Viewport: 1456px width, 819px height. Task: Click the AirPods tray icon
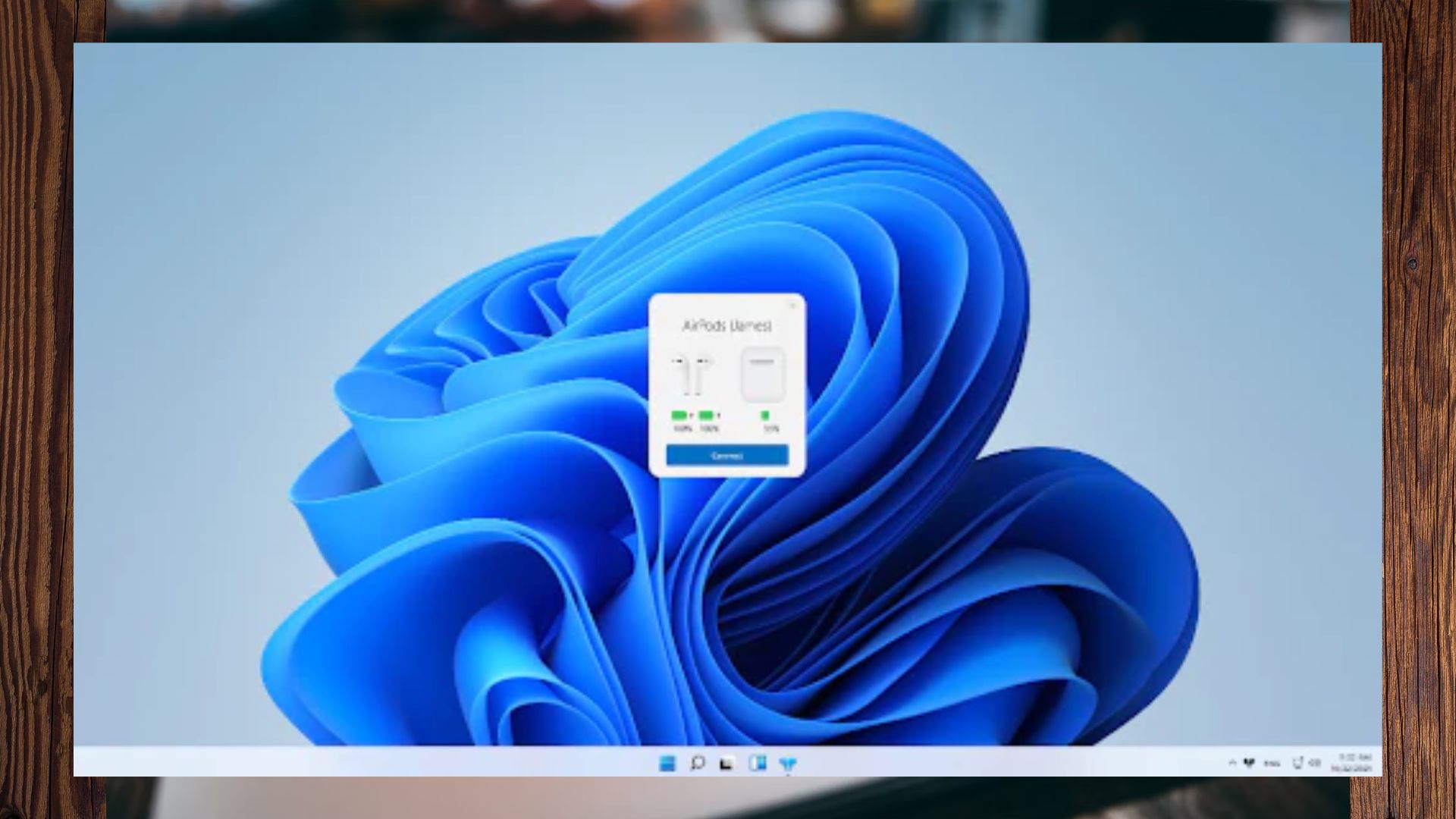point(1249,763)
